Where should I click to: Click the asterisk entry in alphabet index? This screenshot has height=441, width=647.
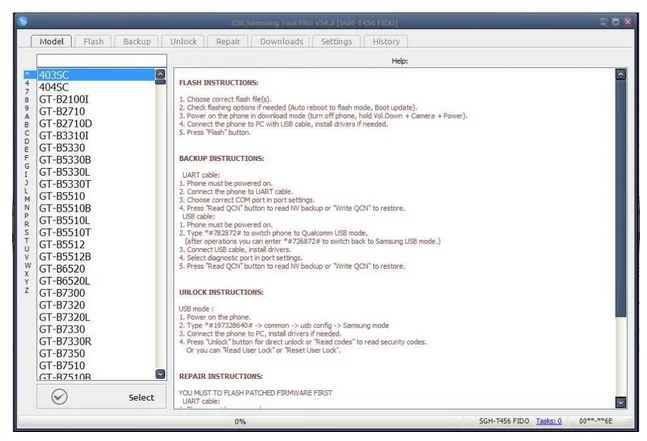coord(29,74)
